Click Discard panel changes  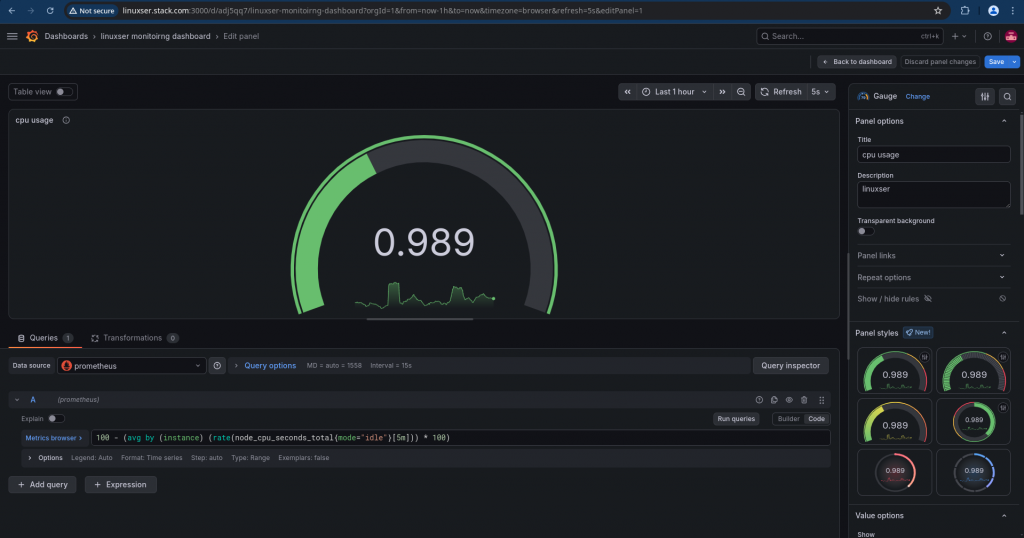940,62
